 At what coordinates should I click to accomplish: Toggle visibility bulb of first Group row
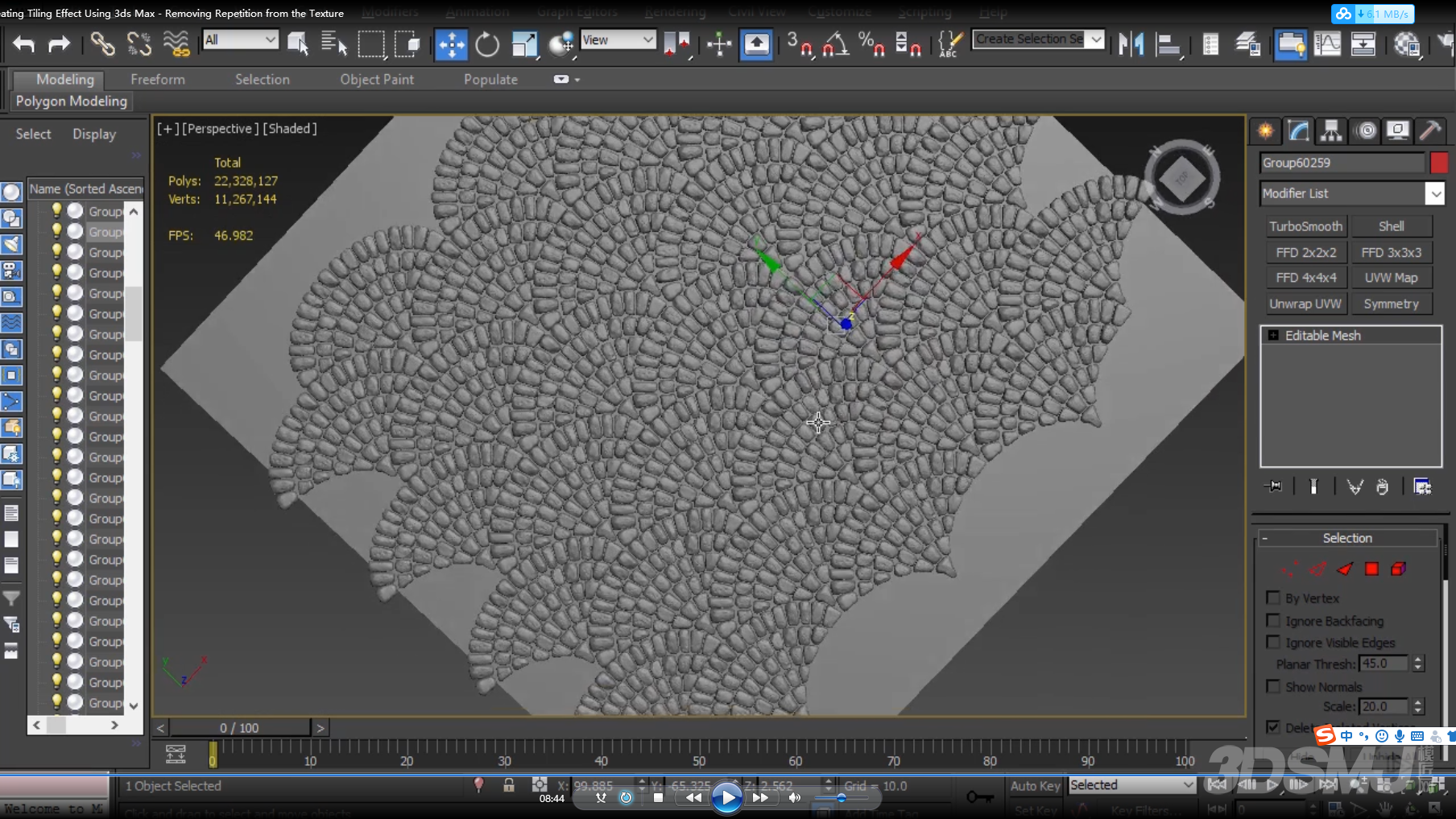(x=56, y=211)
